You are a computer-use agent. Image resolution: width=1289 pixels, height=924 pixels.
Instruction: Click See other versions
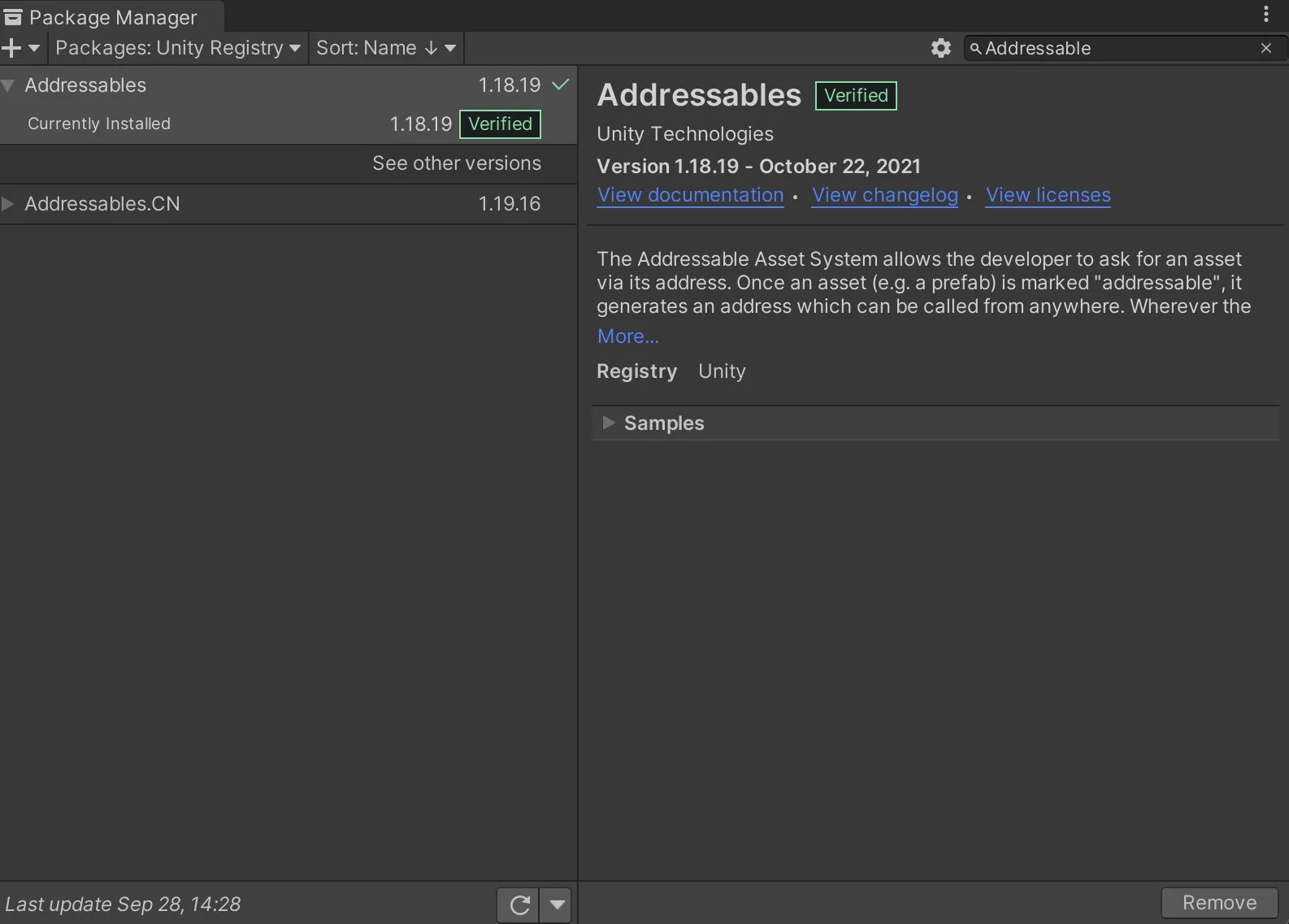click(x=457, y=163)
